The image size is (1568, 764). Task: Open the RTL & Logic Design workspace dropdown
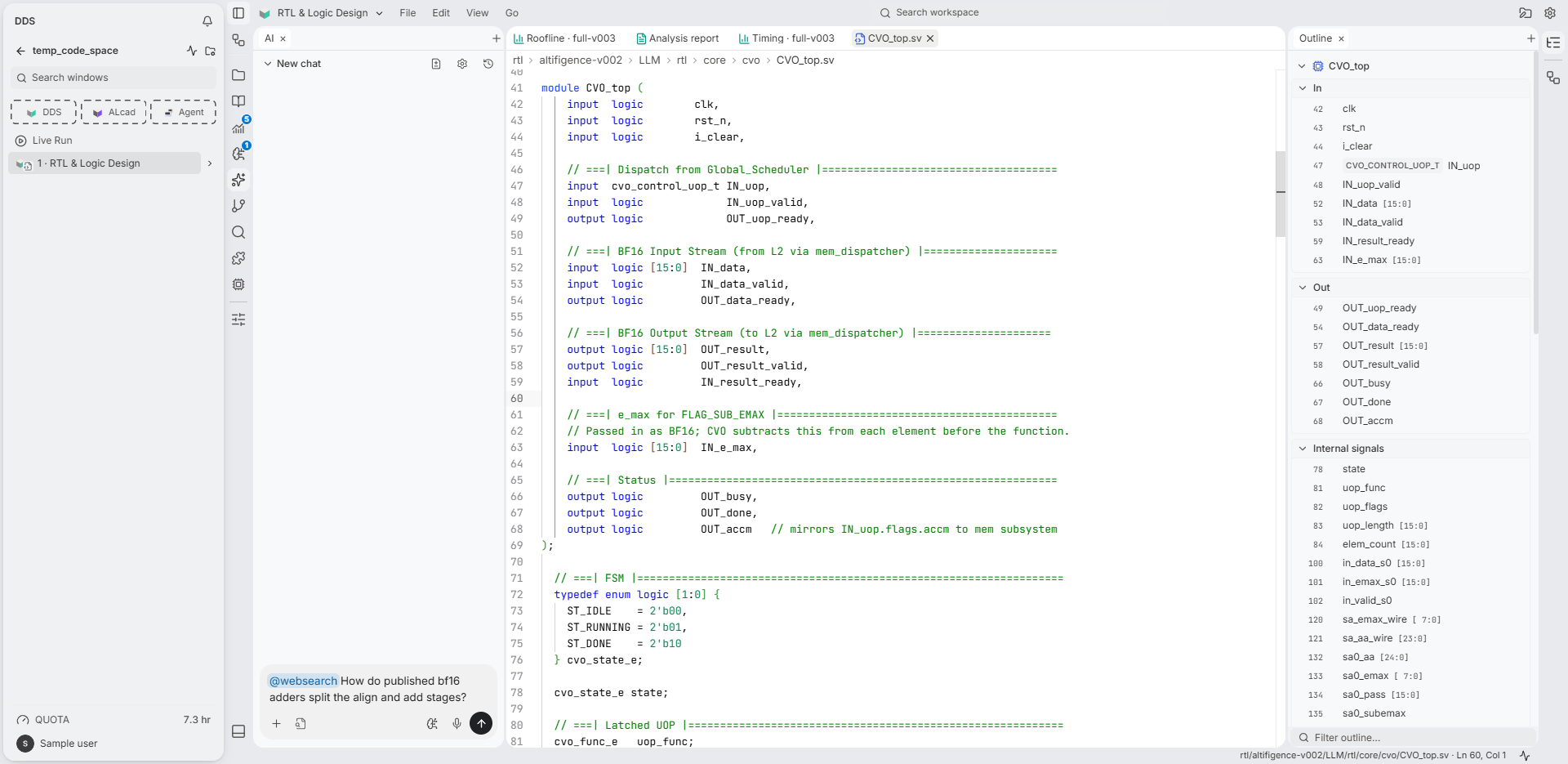tap(322, 13)
